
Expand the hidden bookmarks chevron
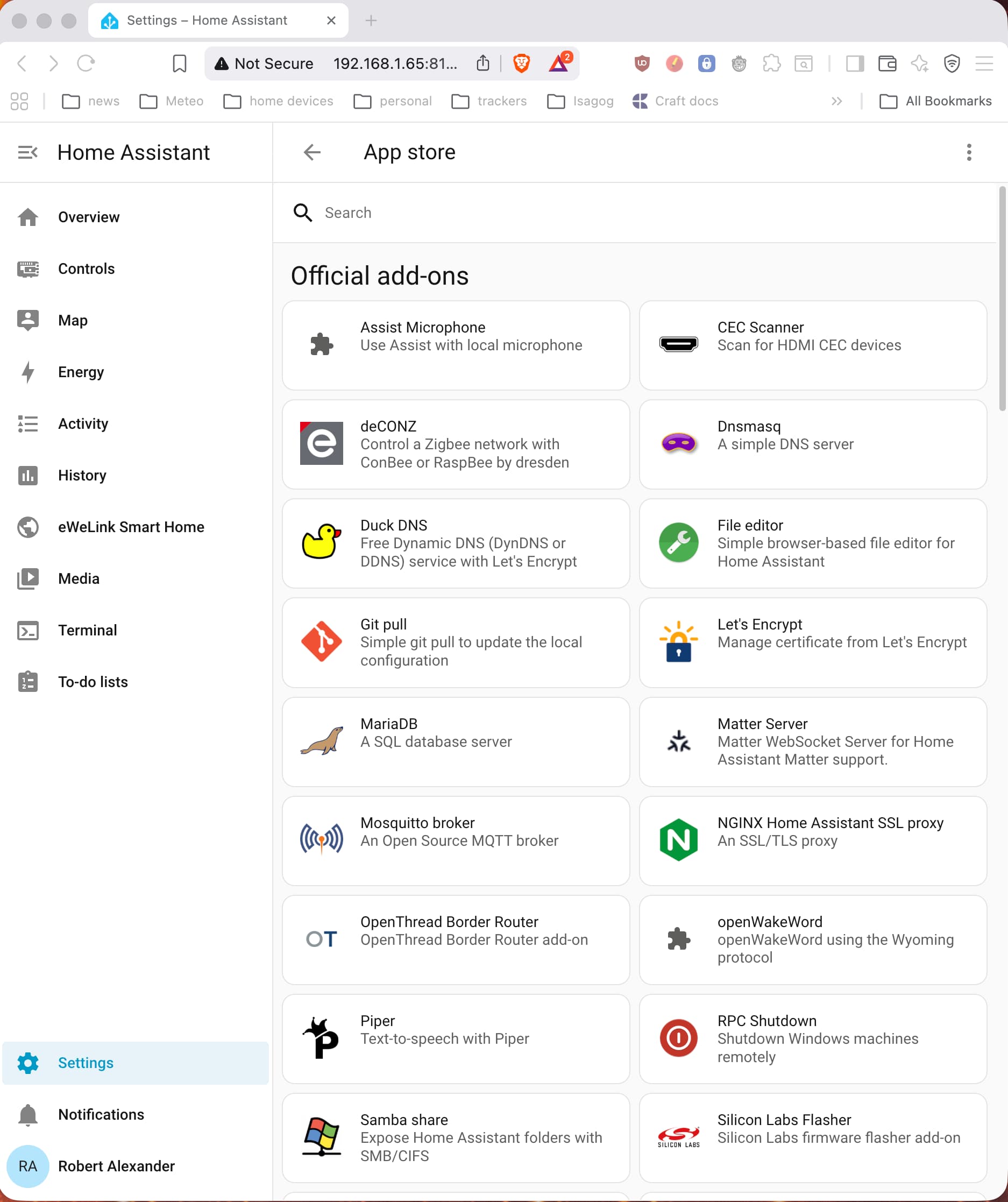pos(836,101)
